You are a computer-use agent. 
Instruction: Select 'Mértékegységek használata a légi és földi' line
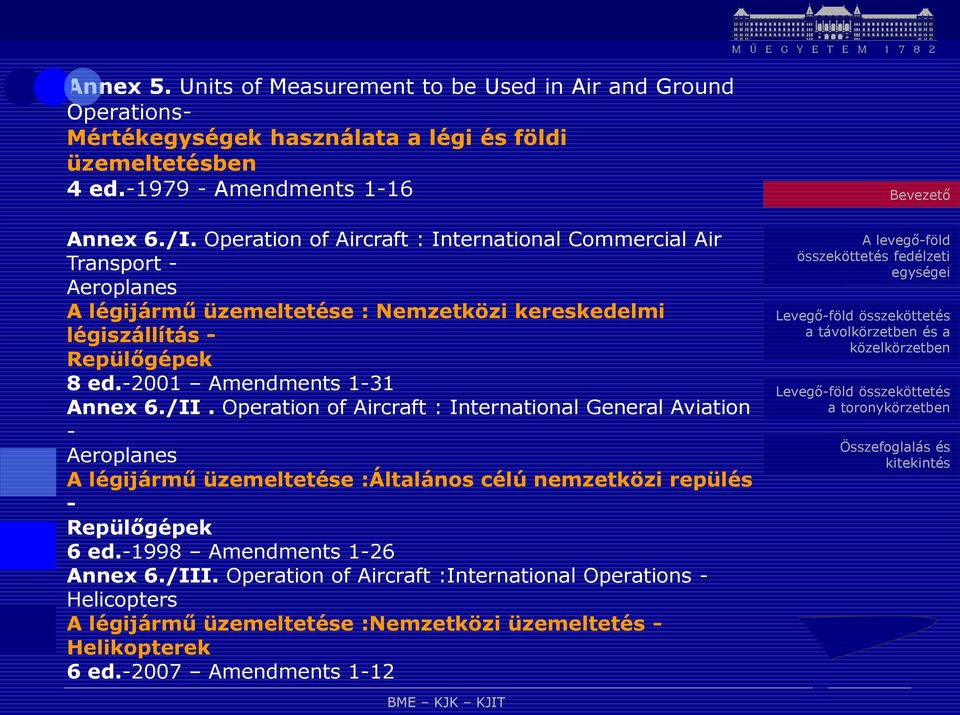(x=317, y=138)
